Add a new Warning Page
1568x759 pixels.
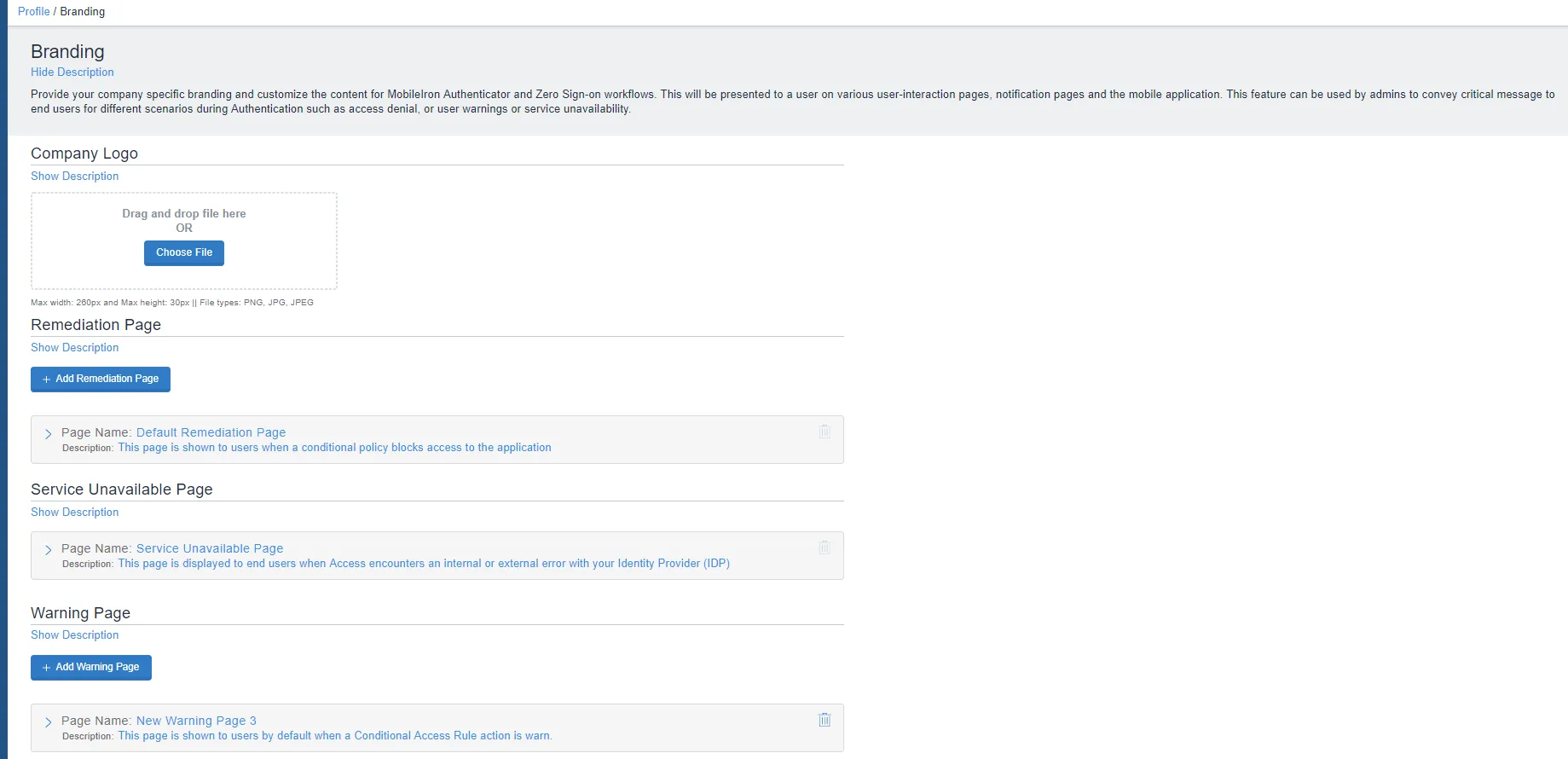pyautogui.click(x=91, y=668)
